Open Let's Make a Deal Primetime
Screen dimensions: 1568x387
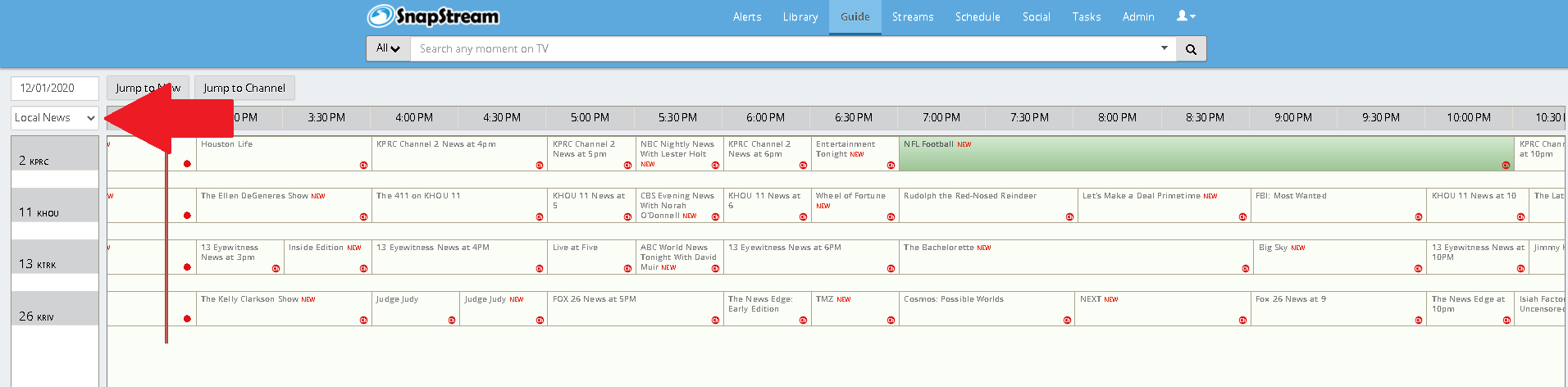(x=1165, y=205)
